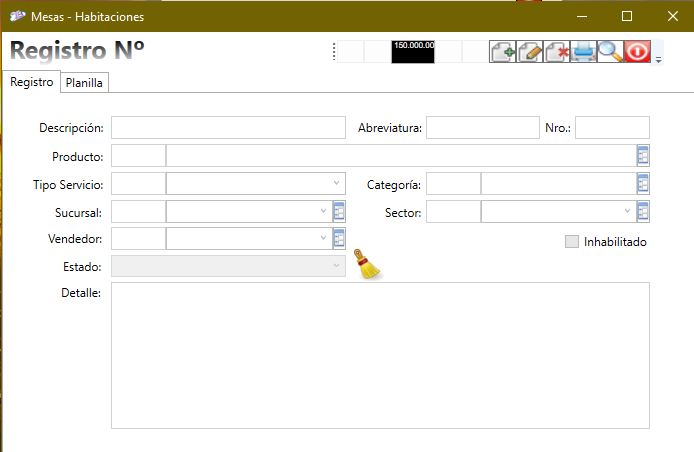Open the Producto lookup list icon

tap(643, 155)
